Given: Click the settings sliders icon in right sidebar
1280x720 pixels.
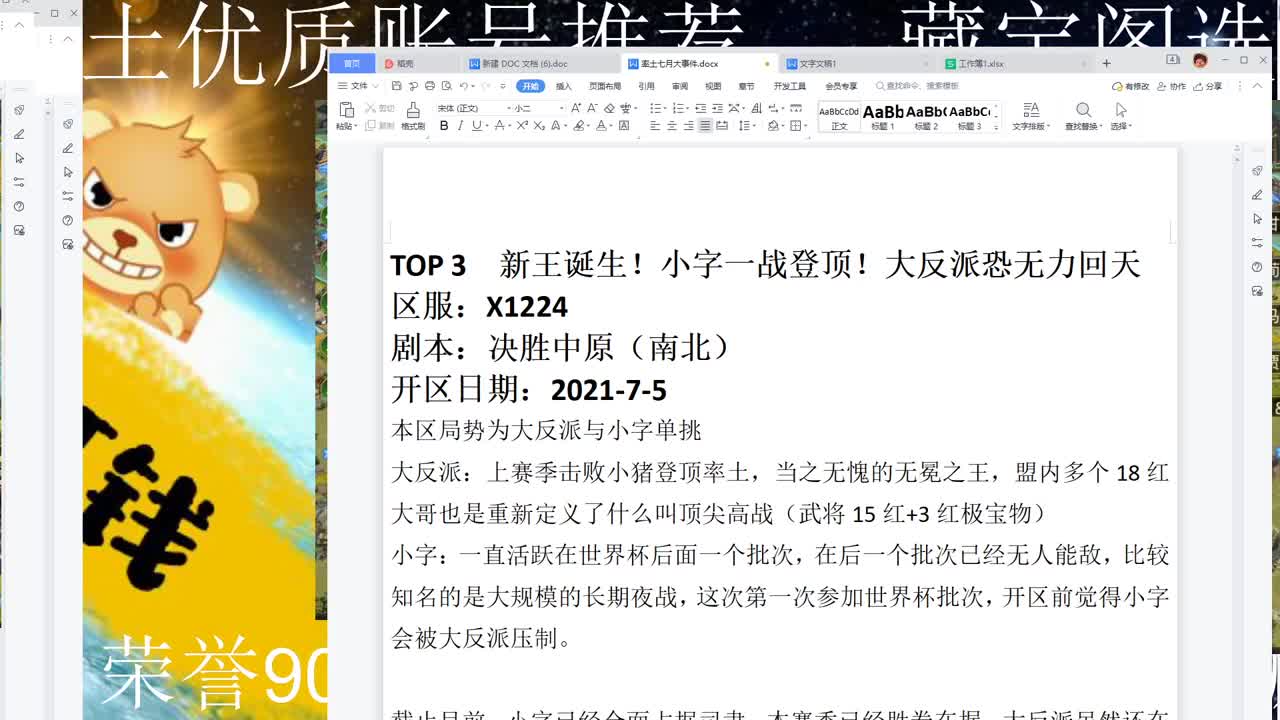Looking at the screenshot, I should pyautogui.click(x=1258, y=243).
